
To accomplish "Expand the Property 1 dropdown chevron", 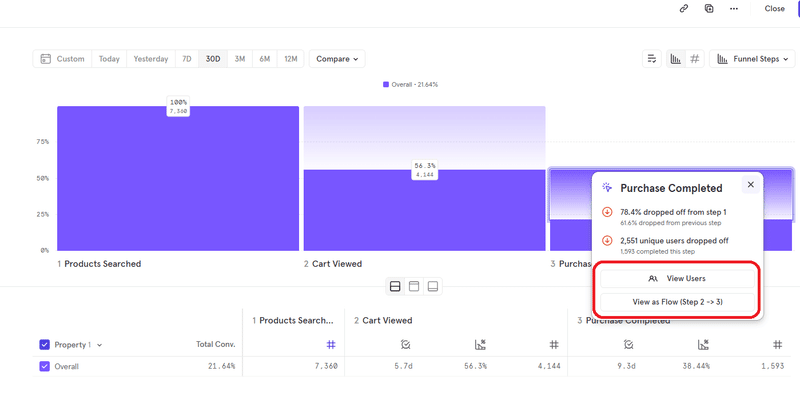I will pyautogui.click(x=99, y=345).
